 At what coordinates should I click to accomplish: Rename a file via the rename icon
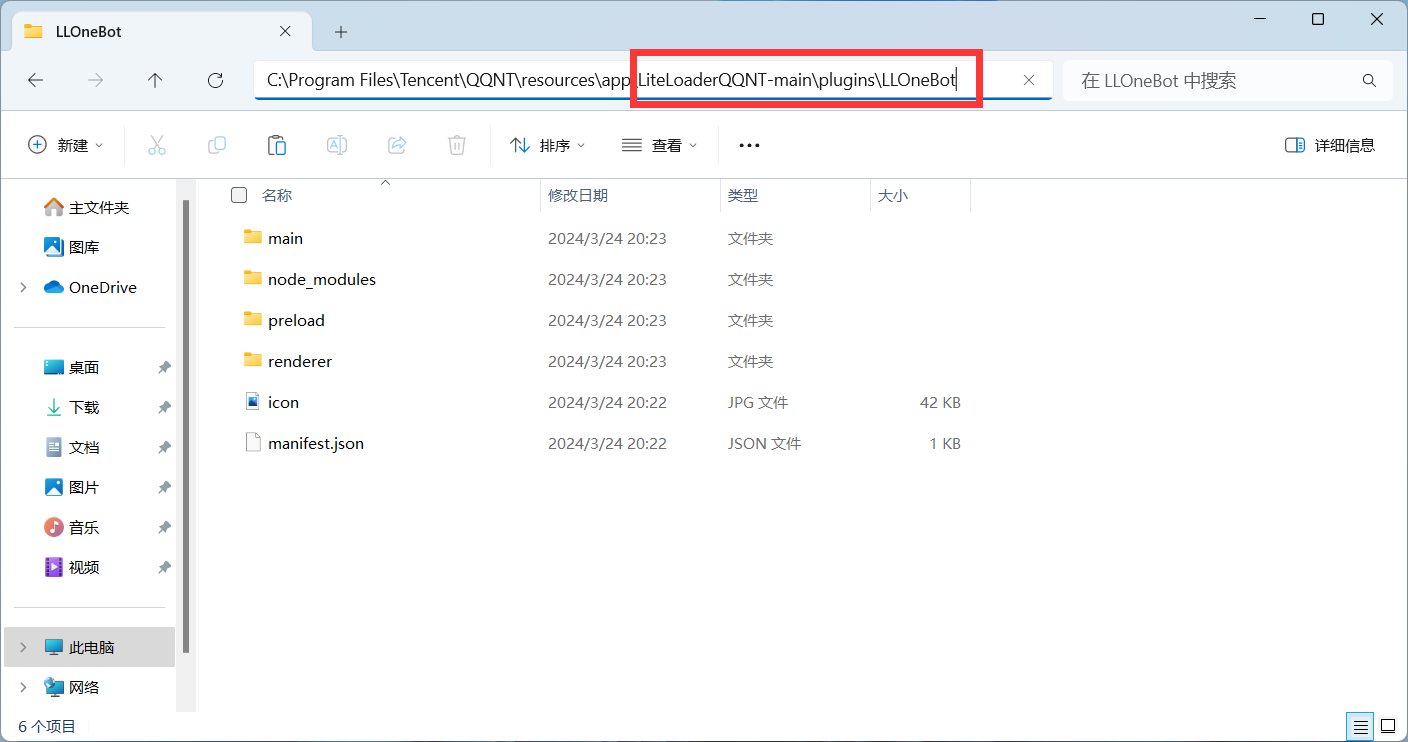point(337,144)
